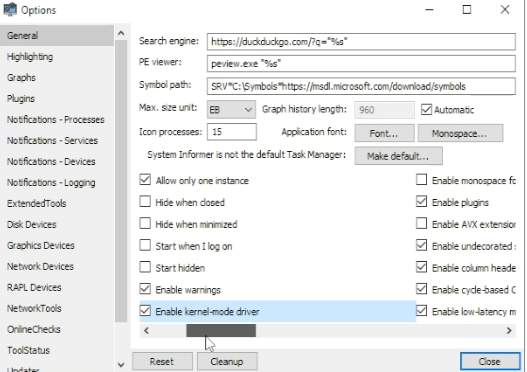Toggle Enable undecorated symbols checkbox

point(421,245)
